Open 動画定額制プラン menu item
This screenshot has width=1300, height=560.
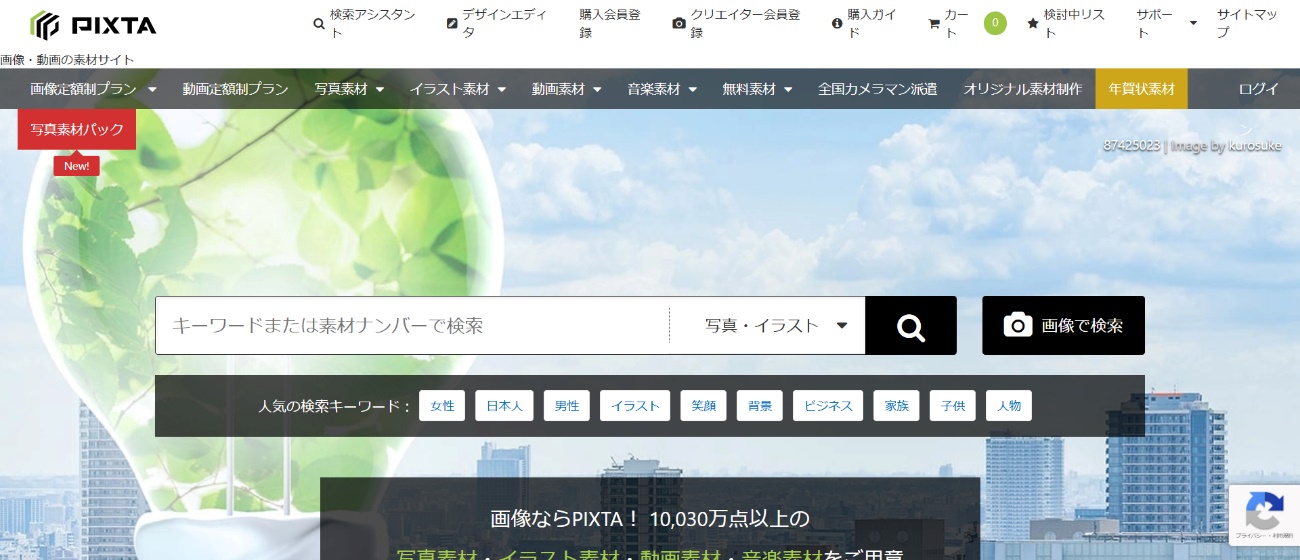(x=235, y=89)
